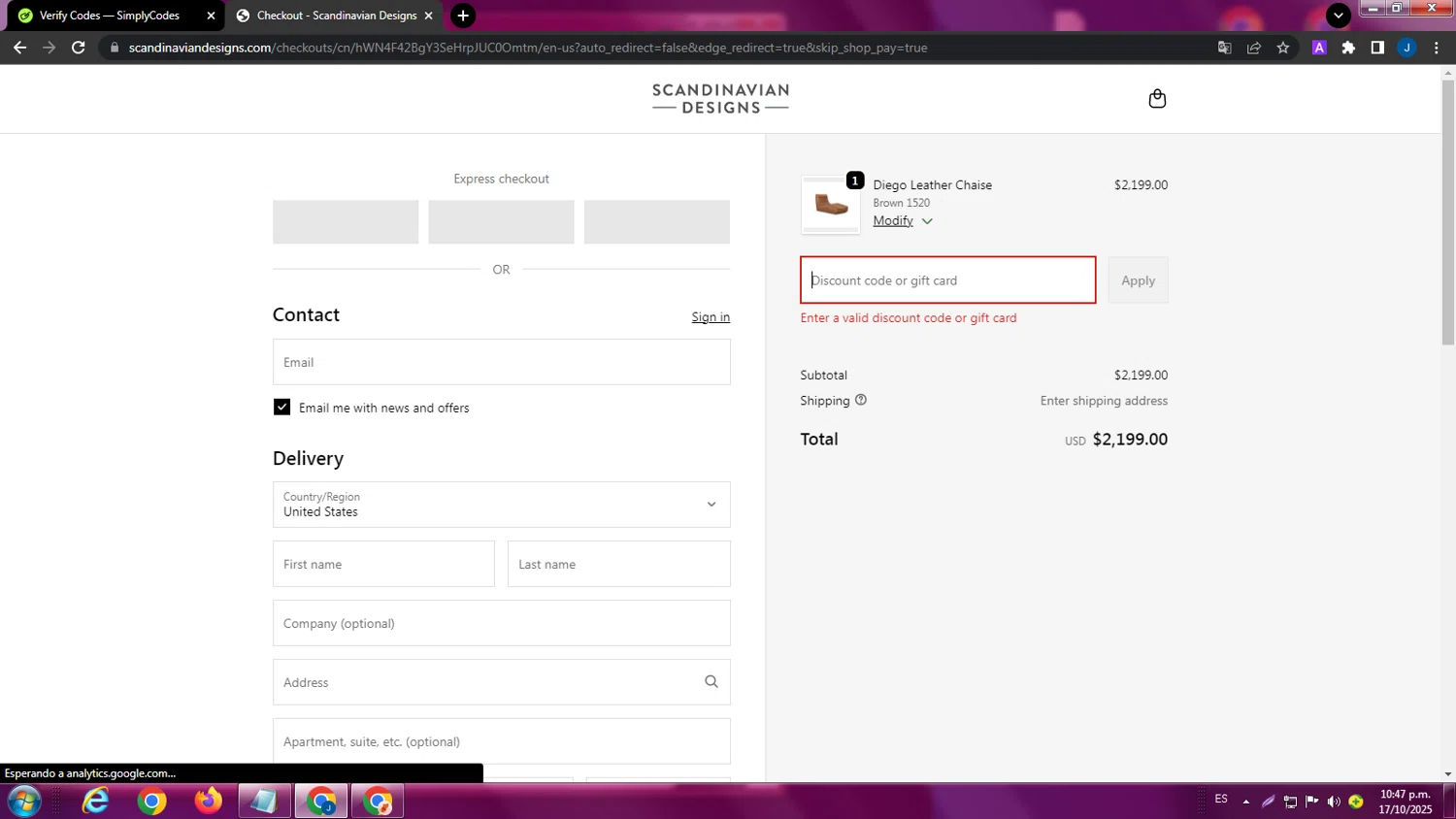Uncheck Email me with news and offers
This screenshot has width=1456, height=819.
coord(281,408)
